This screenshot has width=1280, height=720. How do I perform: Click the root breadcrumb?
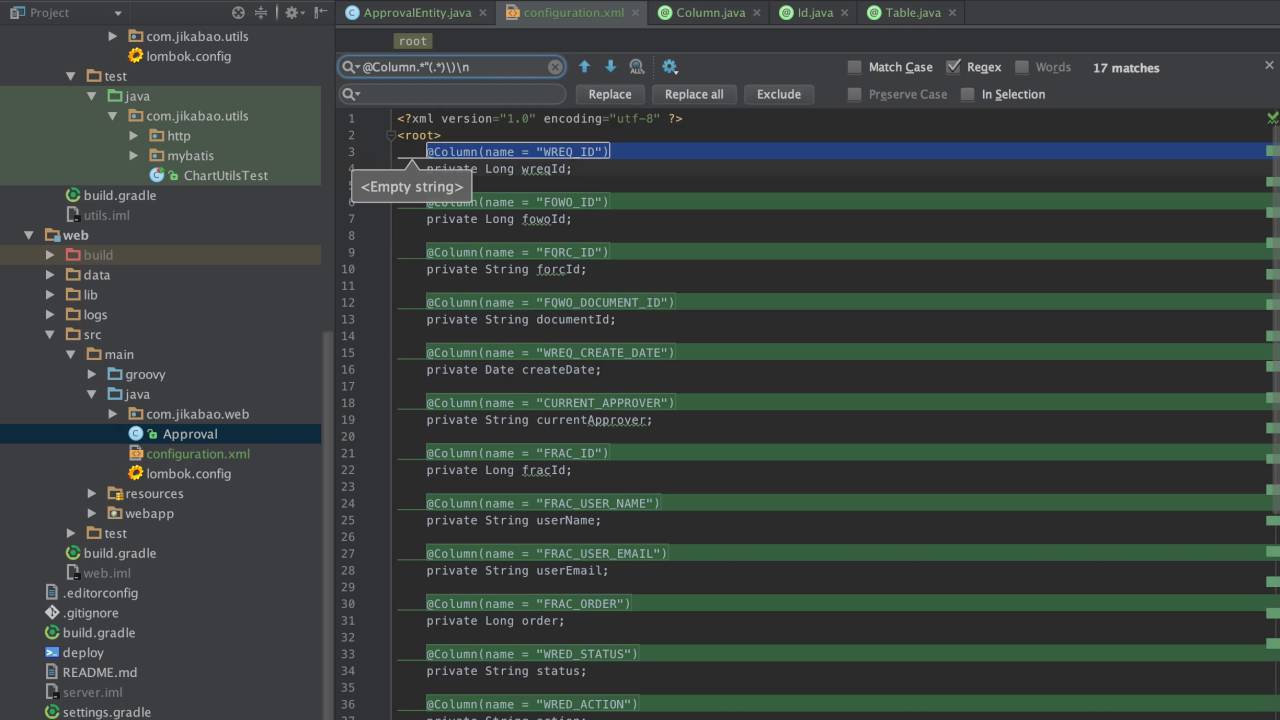pos(413,41)
